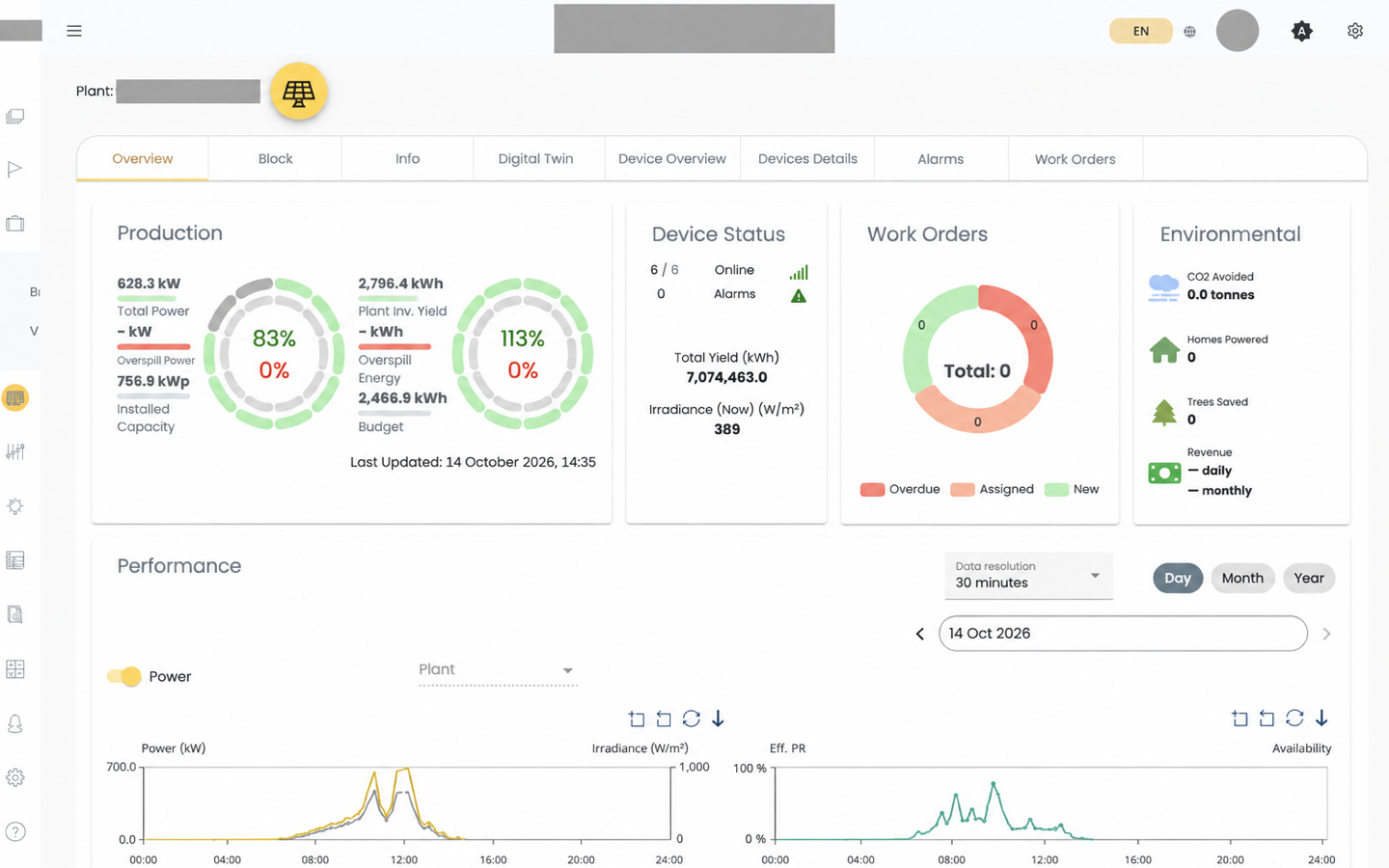This screenshot has height=868, width=1389.
Task: Open the document search sidebar icon
Action: [x=15, y=614]
